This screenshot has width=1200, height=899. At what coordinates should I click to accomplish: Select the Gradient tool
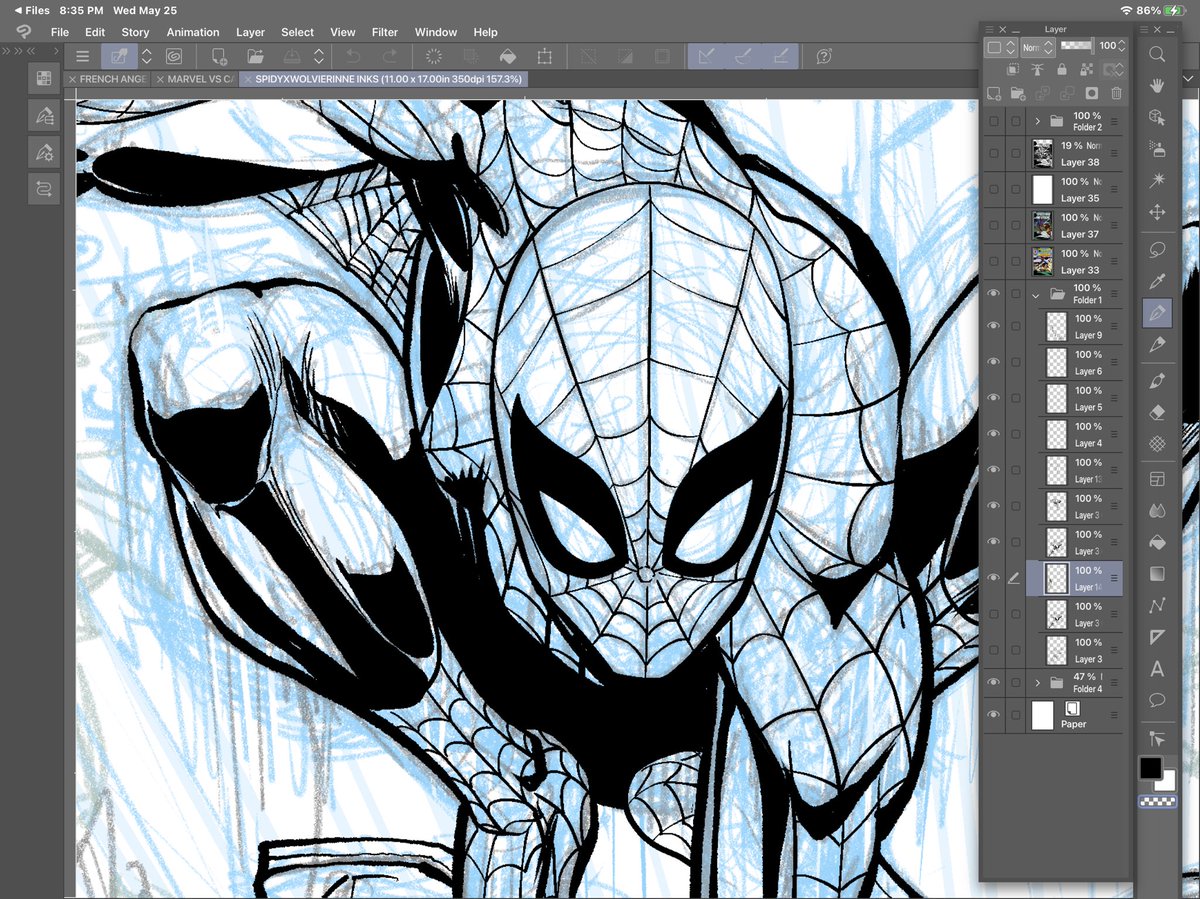tap(1157, 574)
